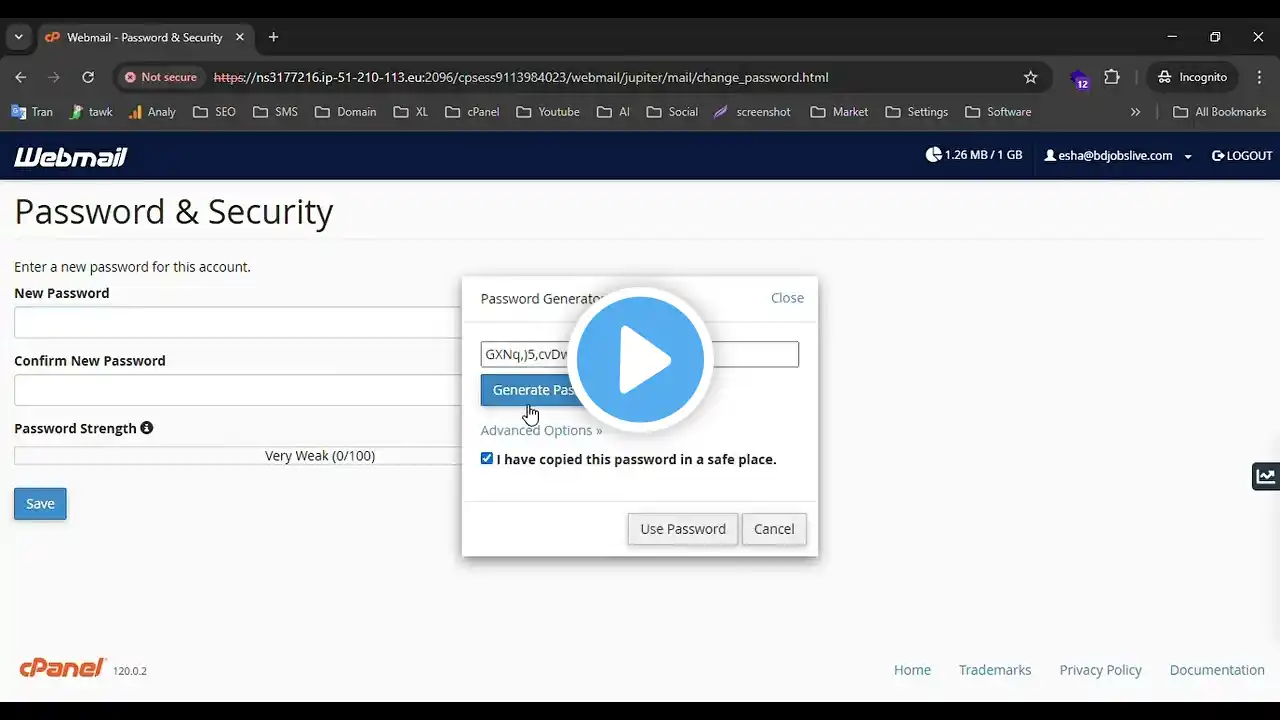Viewport: 1280px width, 720px height.
Task: Open the screenshot bookmark
Action: tap(752, 112)
